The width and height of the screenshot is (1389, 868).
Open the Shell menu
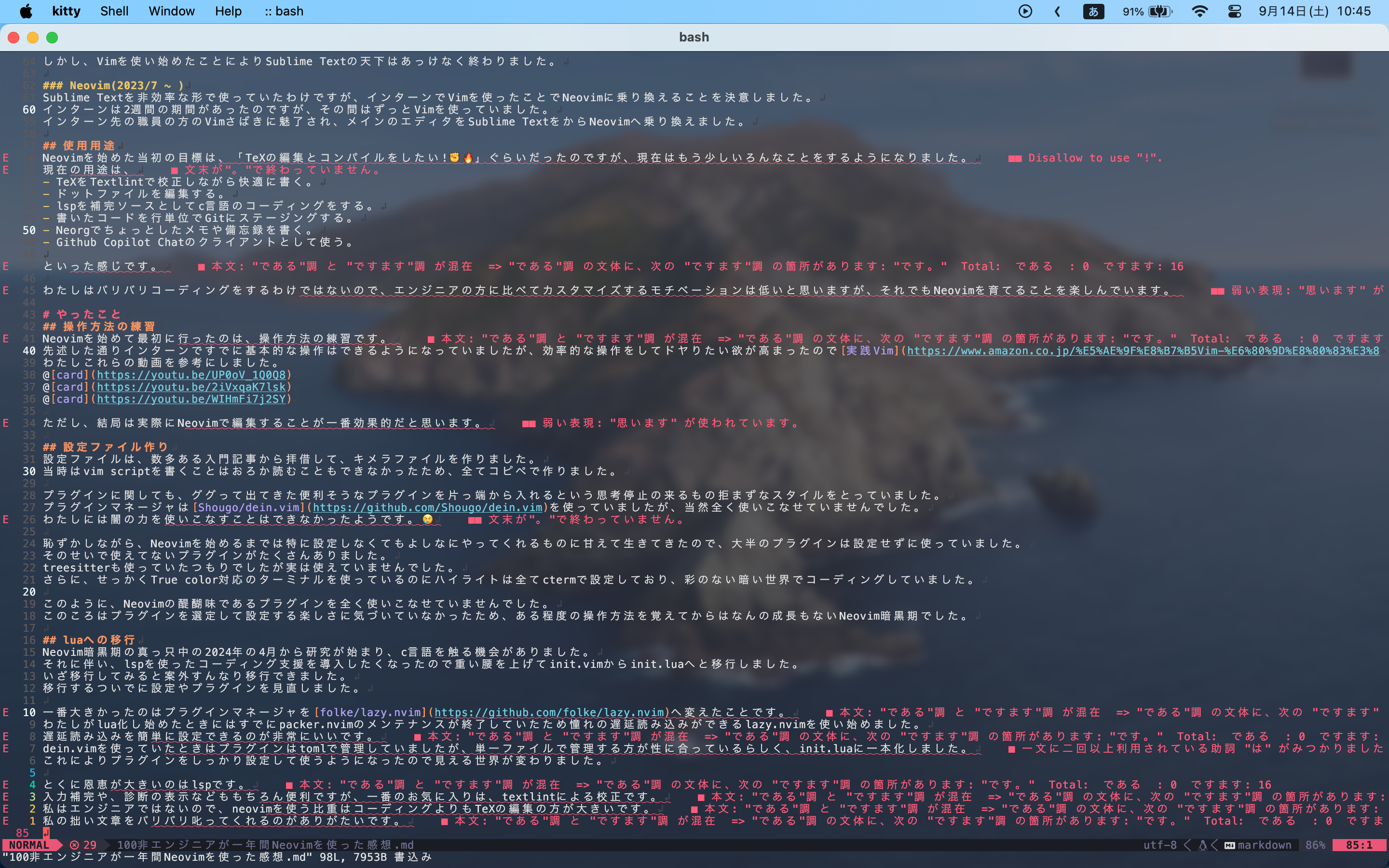pyautogui.click(x=114, y=11)
